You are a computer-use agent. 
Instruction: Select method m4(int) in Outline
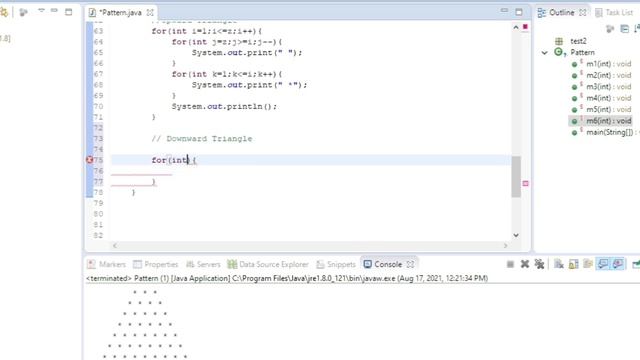click(x=602, y=98)
